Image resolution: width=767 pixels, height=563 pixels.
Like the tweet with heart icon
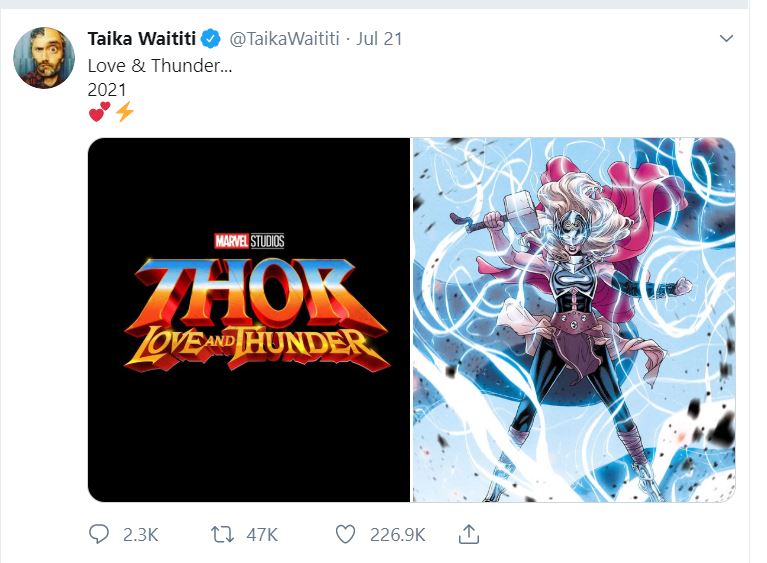click(345, 535)
